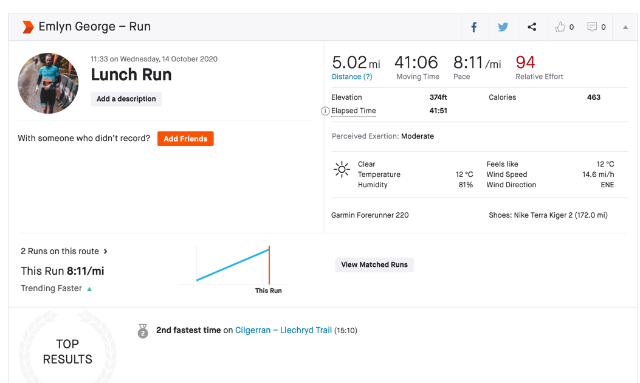Screen dimensions: 640x383
Task: Open the Cilgerran – Llechryd Trail segment link
Action: point(283,330)
